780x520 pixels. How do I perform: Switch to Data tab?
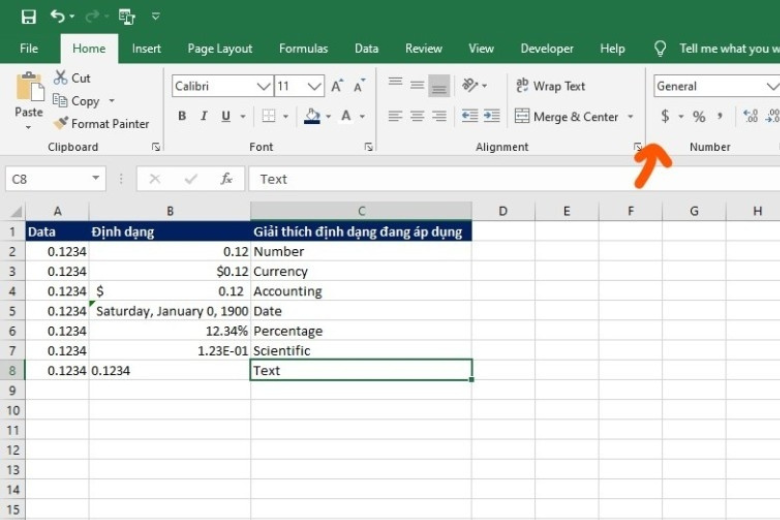(x=367, y=49)
